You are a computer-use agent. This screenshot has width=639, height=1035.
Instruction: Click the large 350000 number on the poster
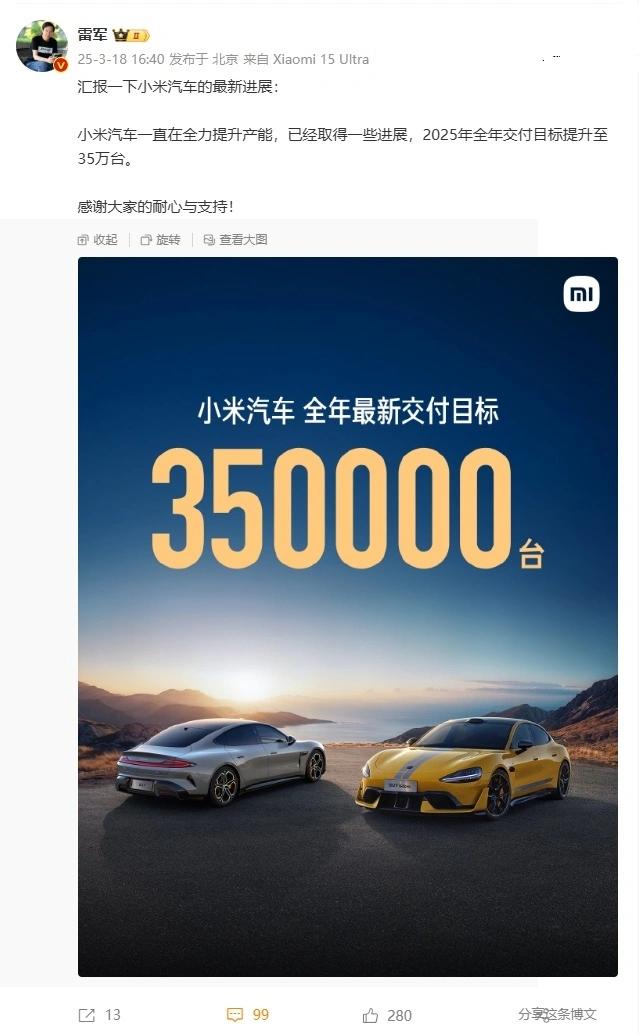[x=331, y=508]
